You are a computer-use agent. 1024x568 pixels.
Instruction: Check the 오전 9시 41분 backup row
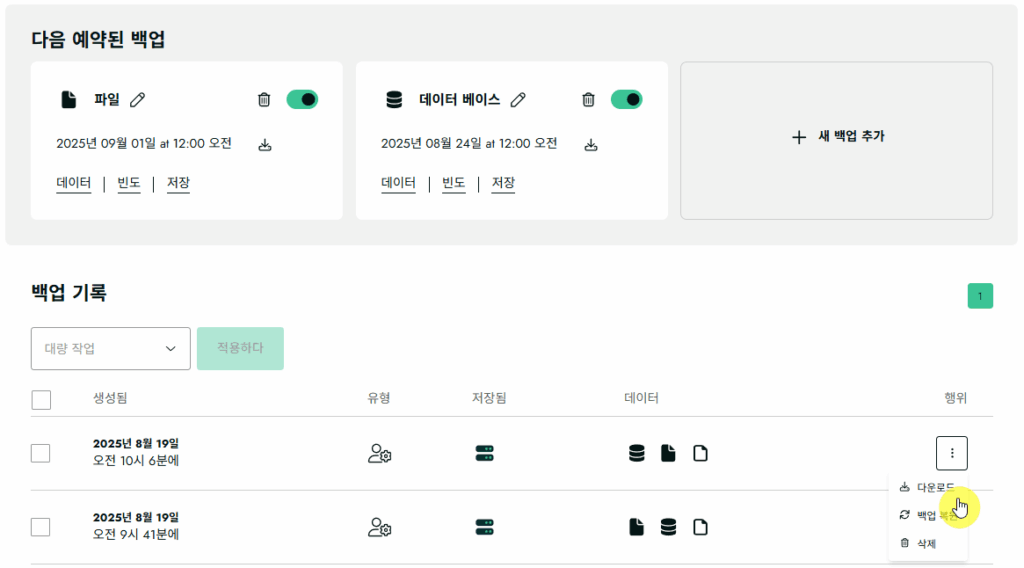[41, 527]
